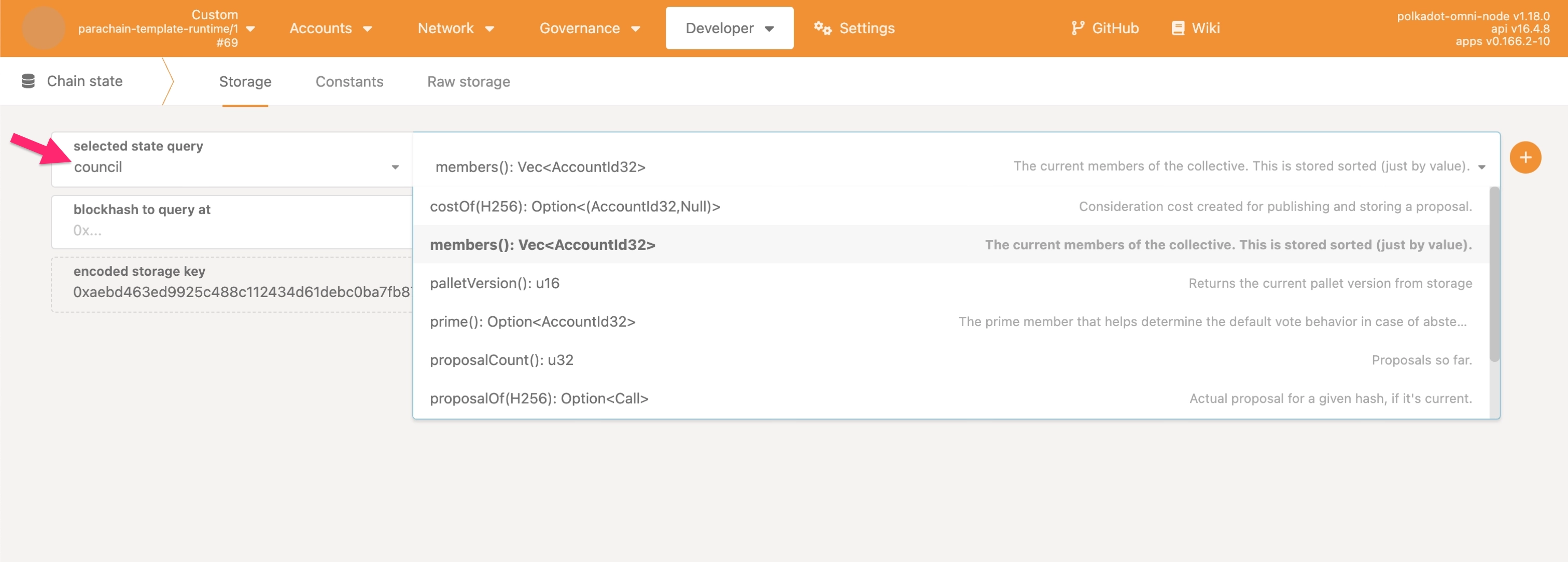
Task: Open the Accounts menu
Action: (x=330, y=28)
